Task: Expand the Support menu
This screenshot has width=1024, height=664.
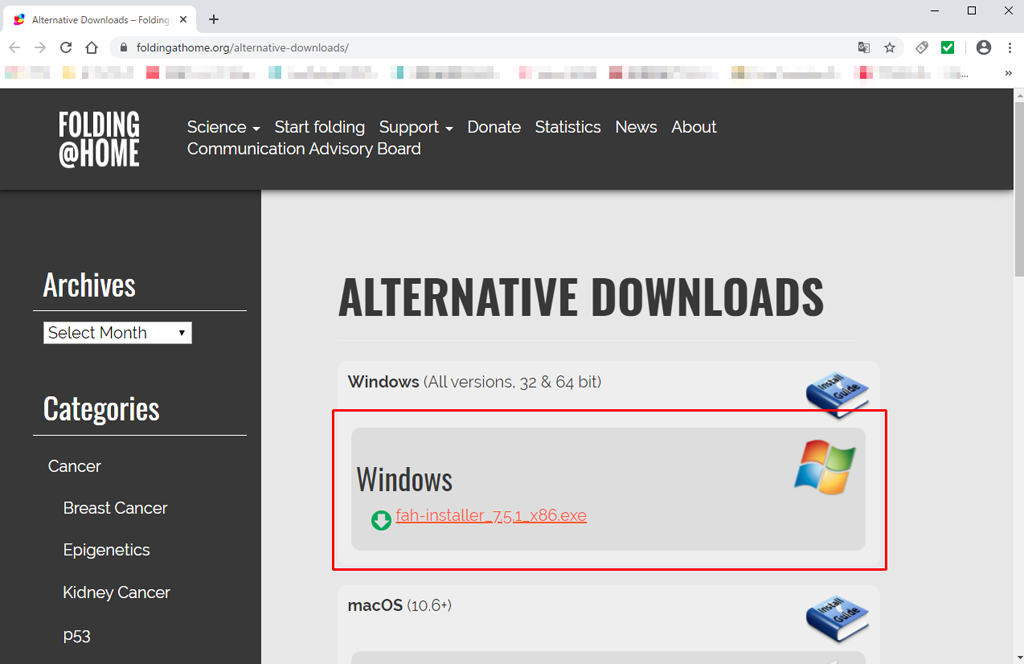Action: (415, 127)
